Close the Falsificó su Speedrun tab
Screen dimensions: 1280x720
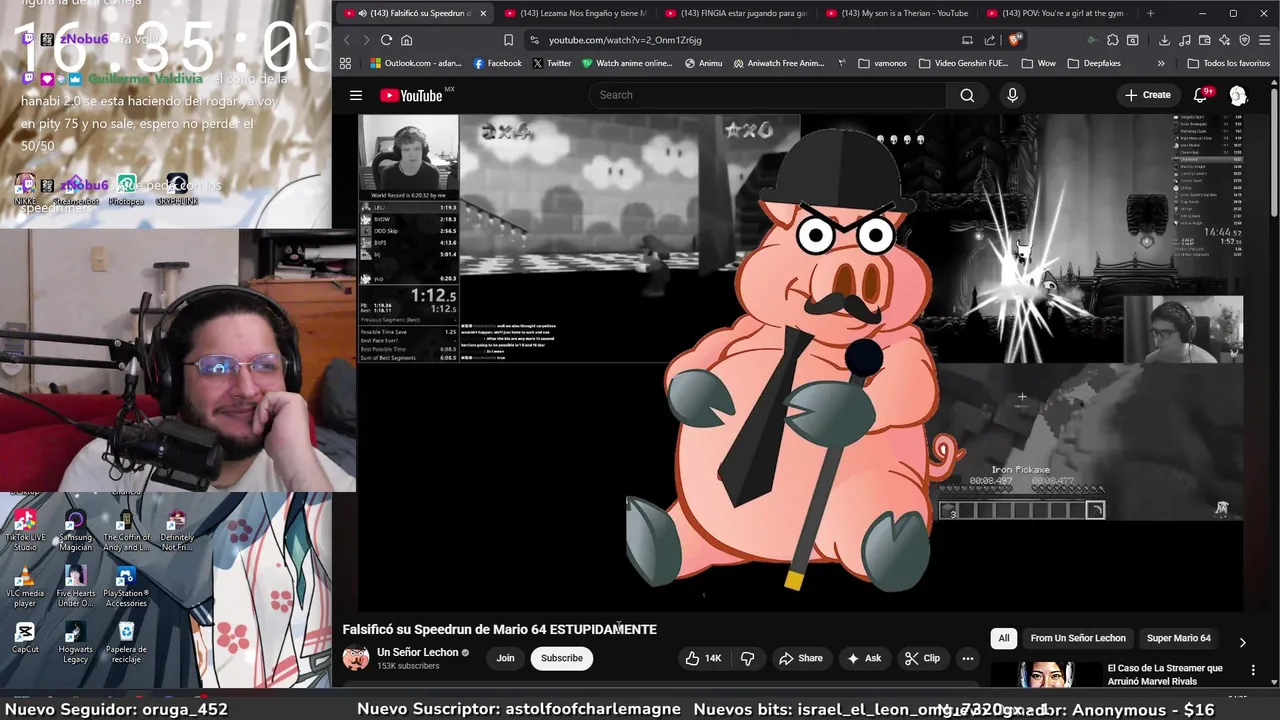(x=483, y=13)
